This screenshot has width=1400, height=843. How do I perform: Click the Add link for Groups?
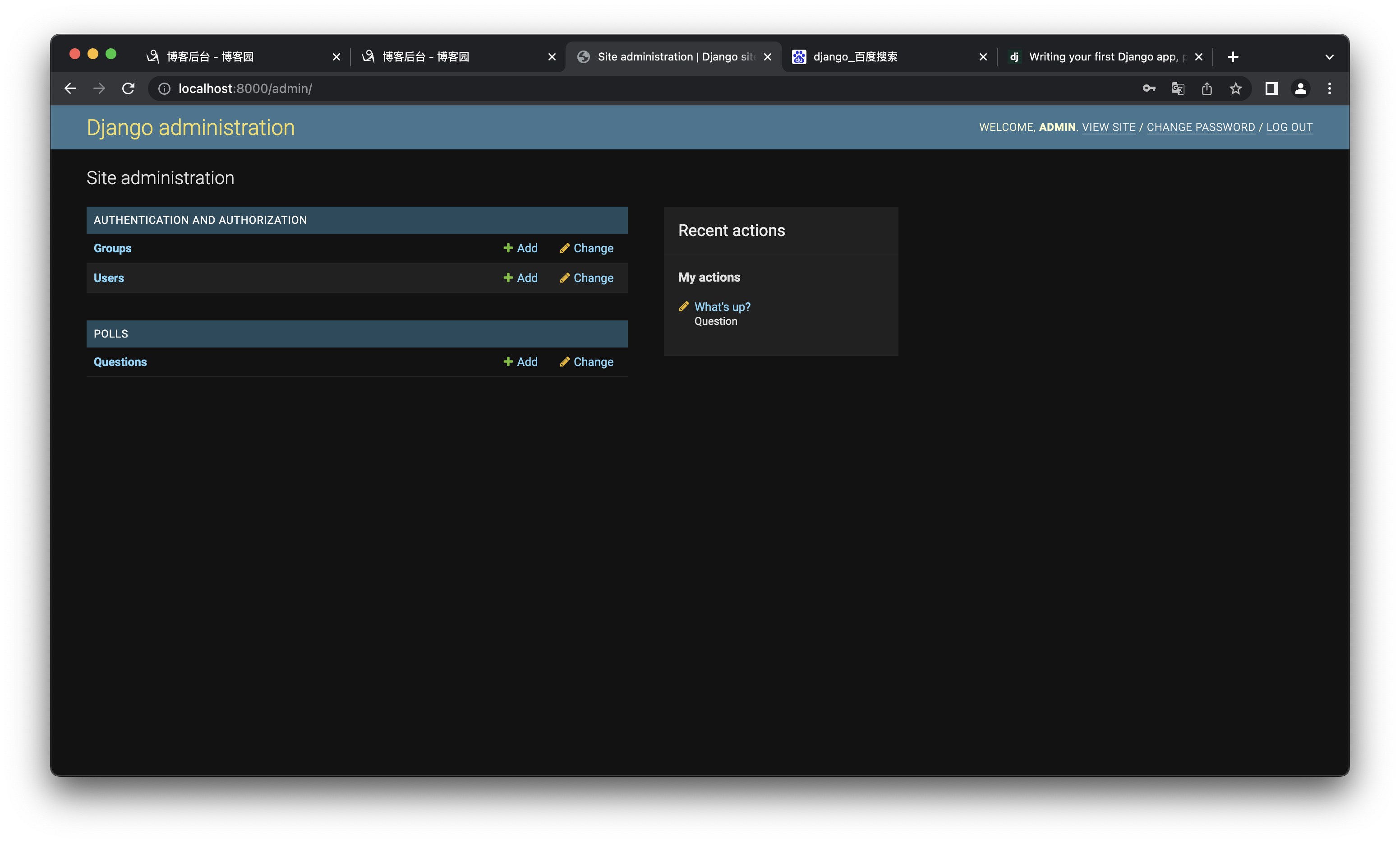pyautogui.click(x=520, y=248)
